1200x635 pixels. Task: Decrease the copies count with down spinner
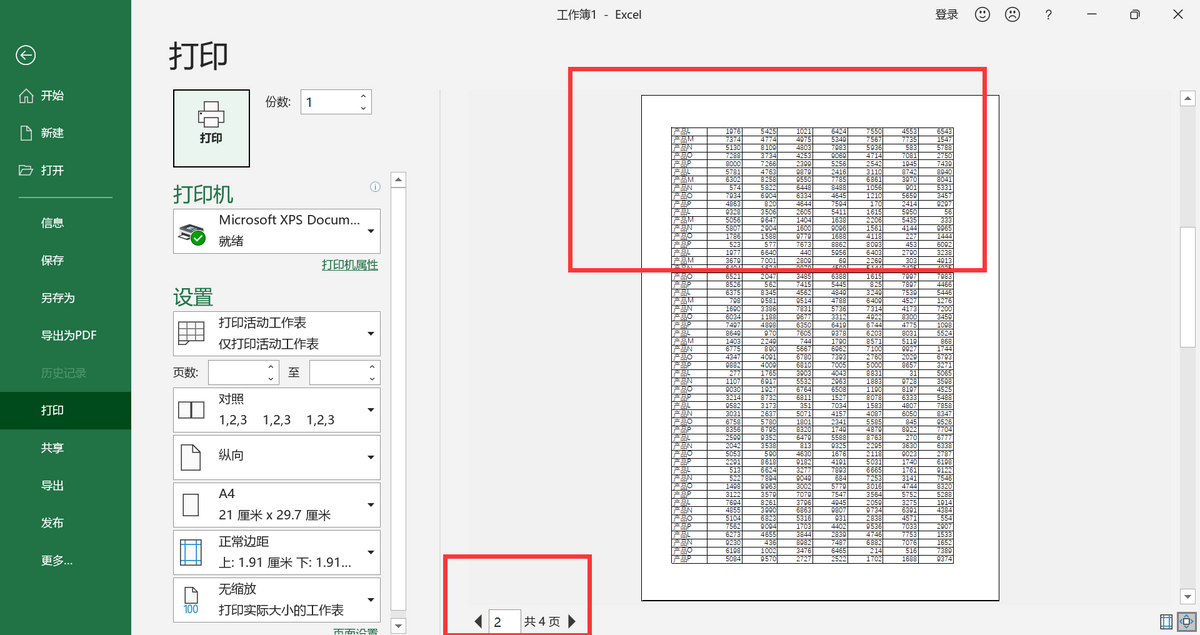coord(363,107)
